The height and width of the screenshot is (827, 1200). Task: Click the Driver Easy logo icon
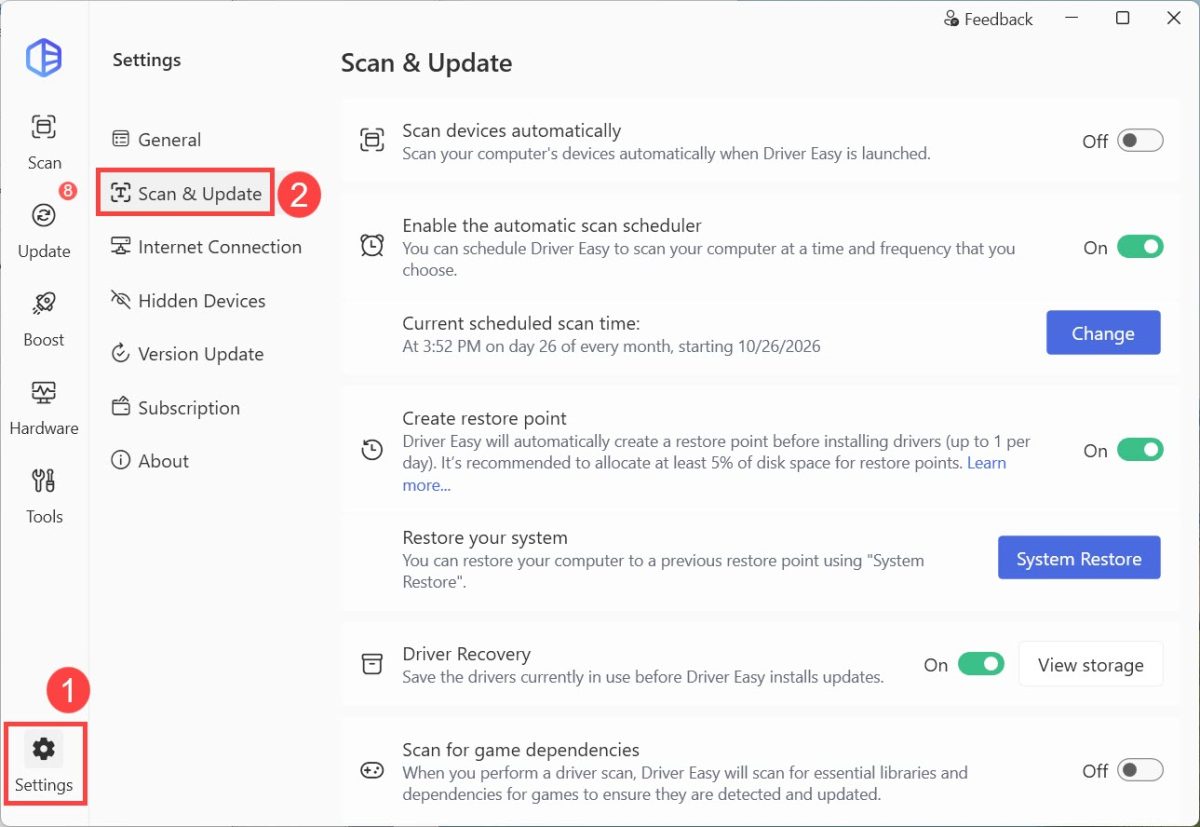tap(44, 58)
